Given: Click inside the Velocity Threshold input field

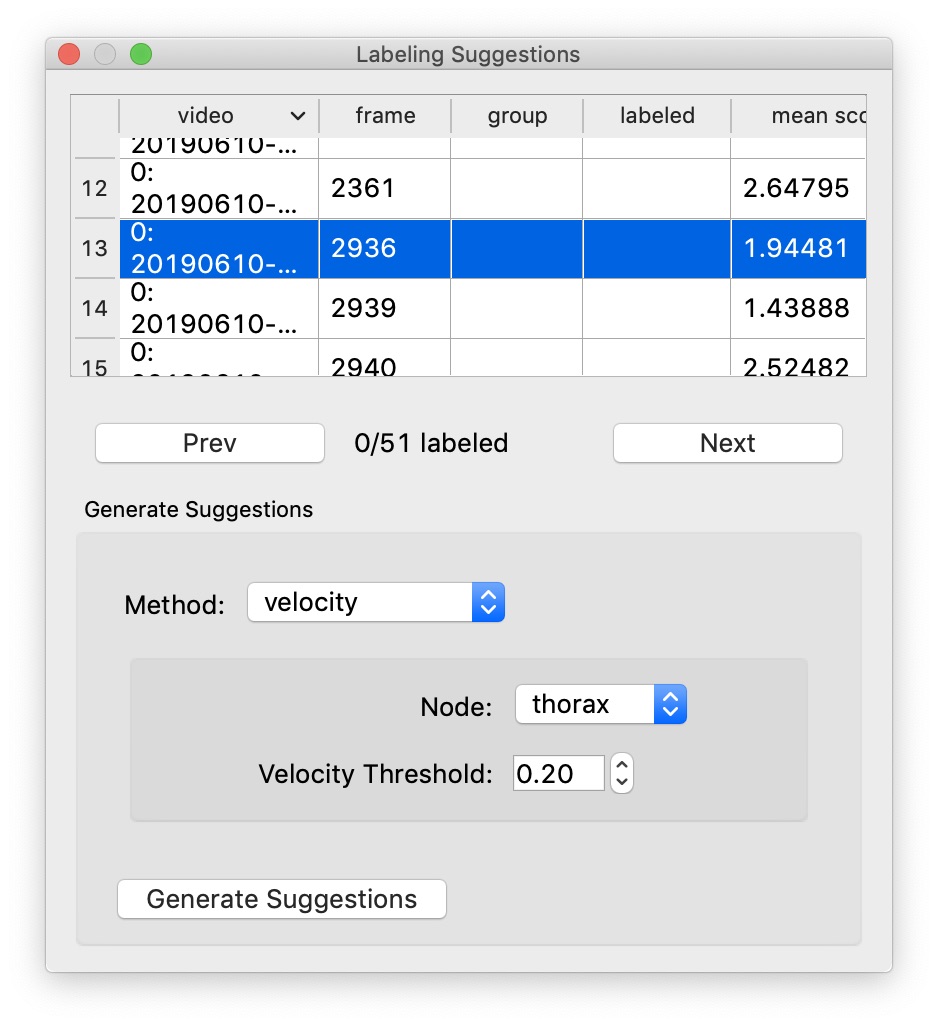Looking at the screenshot, I should (556, 773).
